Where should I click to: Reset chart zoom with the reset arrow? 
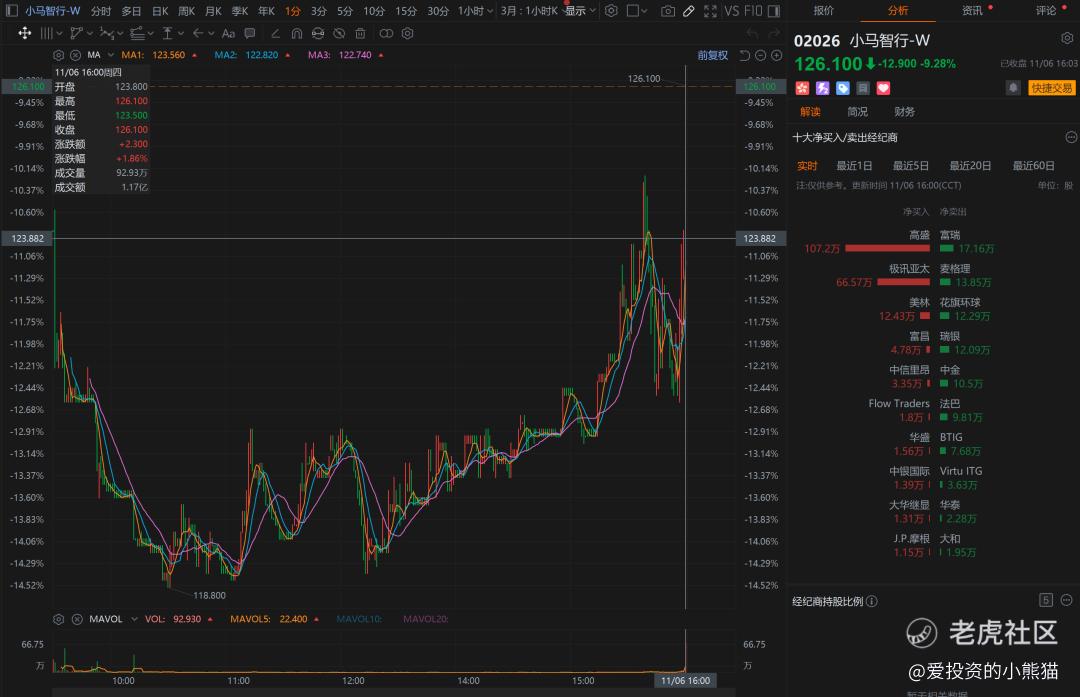[745, 55]
